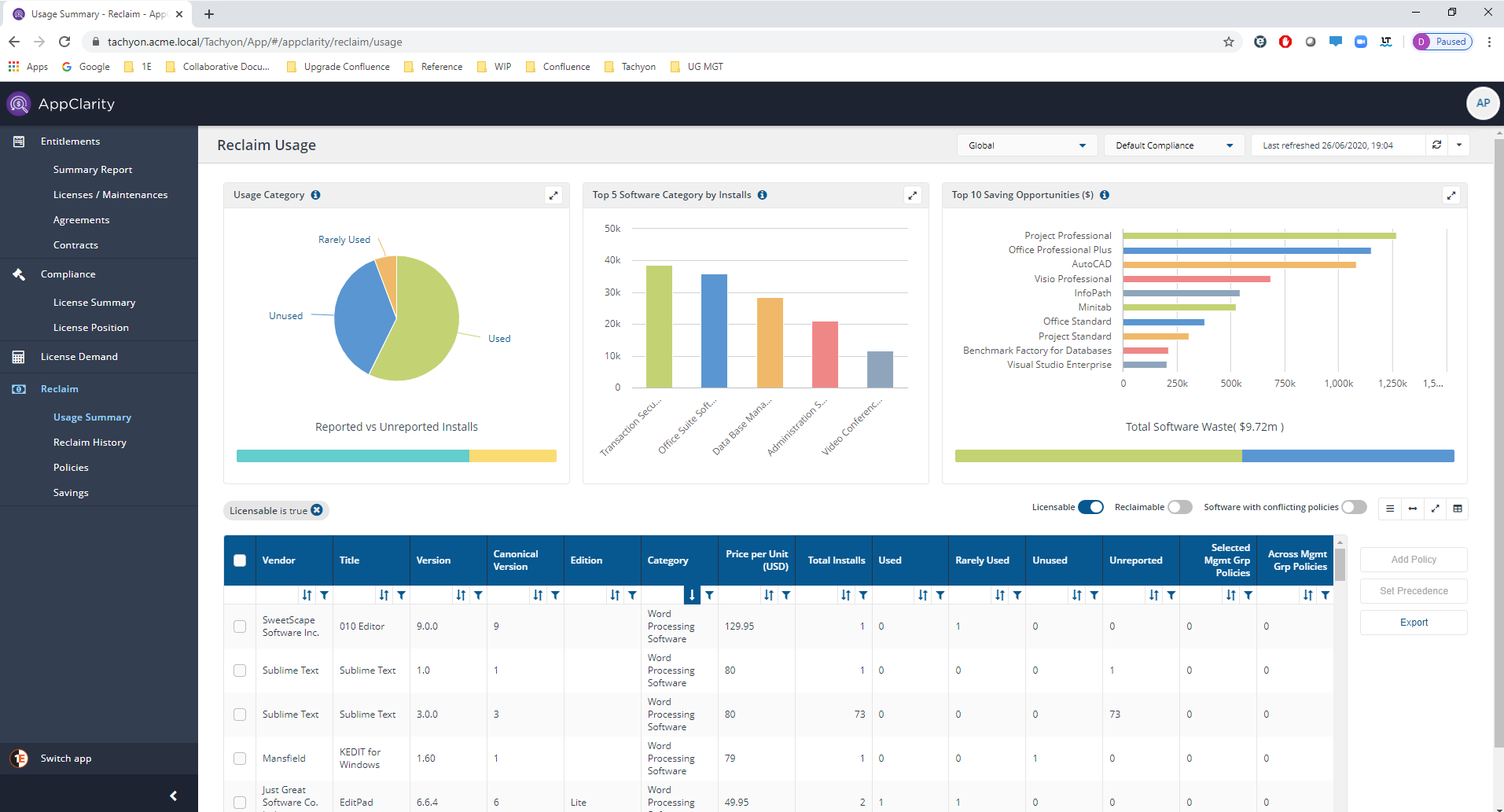
Task: Open the Tachyon bookmark folder
Action: point(630,67)
